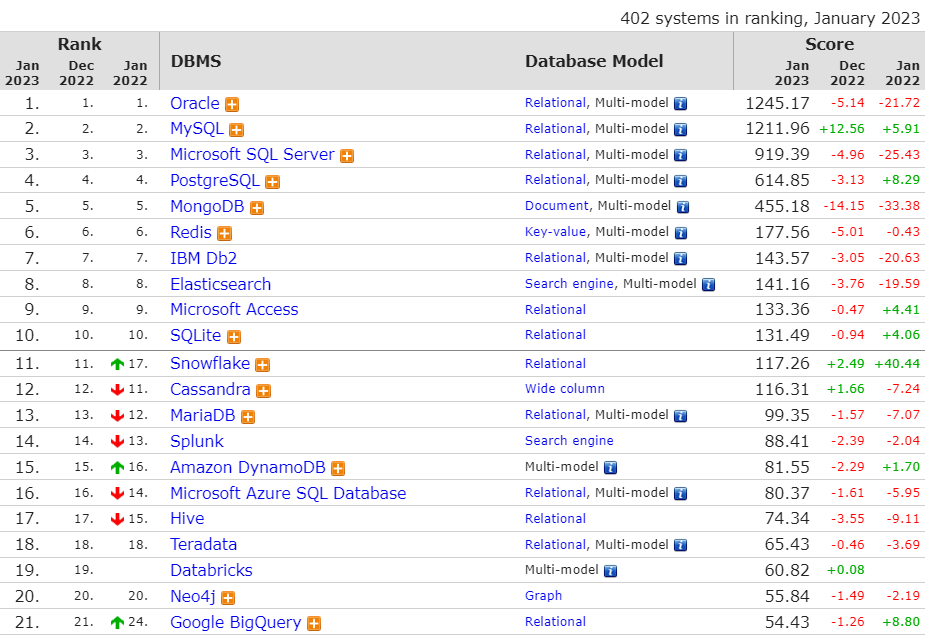Open the Wide column link for Cassandra
Screen dimensions: 930x638
click(565, 389)
